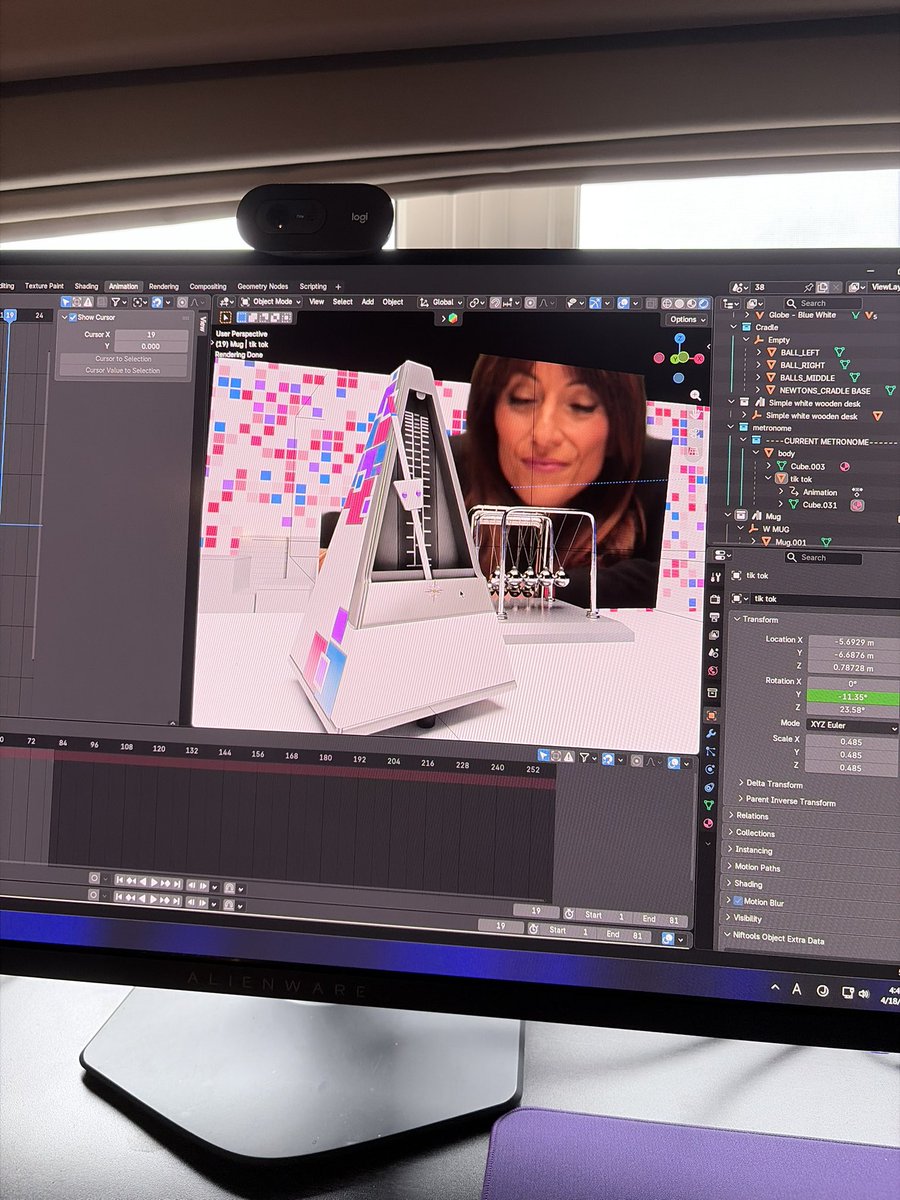Collapse the metronome collection
This screenshot has width=900, height=1200.
point(732,428)
